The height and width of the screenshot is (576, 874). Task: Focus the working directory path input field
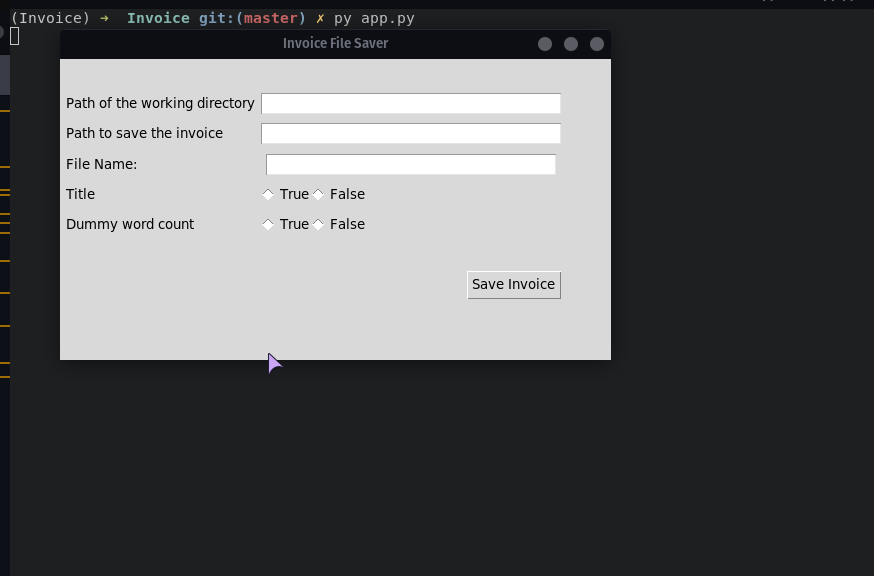pos(411,103)
